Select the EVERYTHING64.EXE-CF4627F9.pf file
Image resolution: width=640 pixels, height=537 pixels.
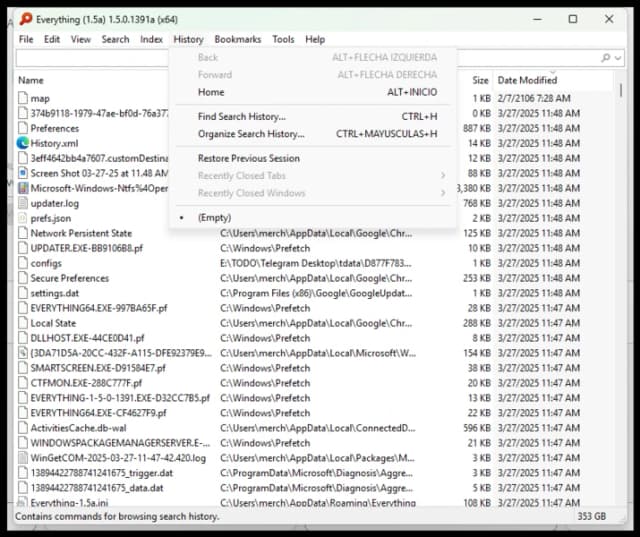pos(98,413)
